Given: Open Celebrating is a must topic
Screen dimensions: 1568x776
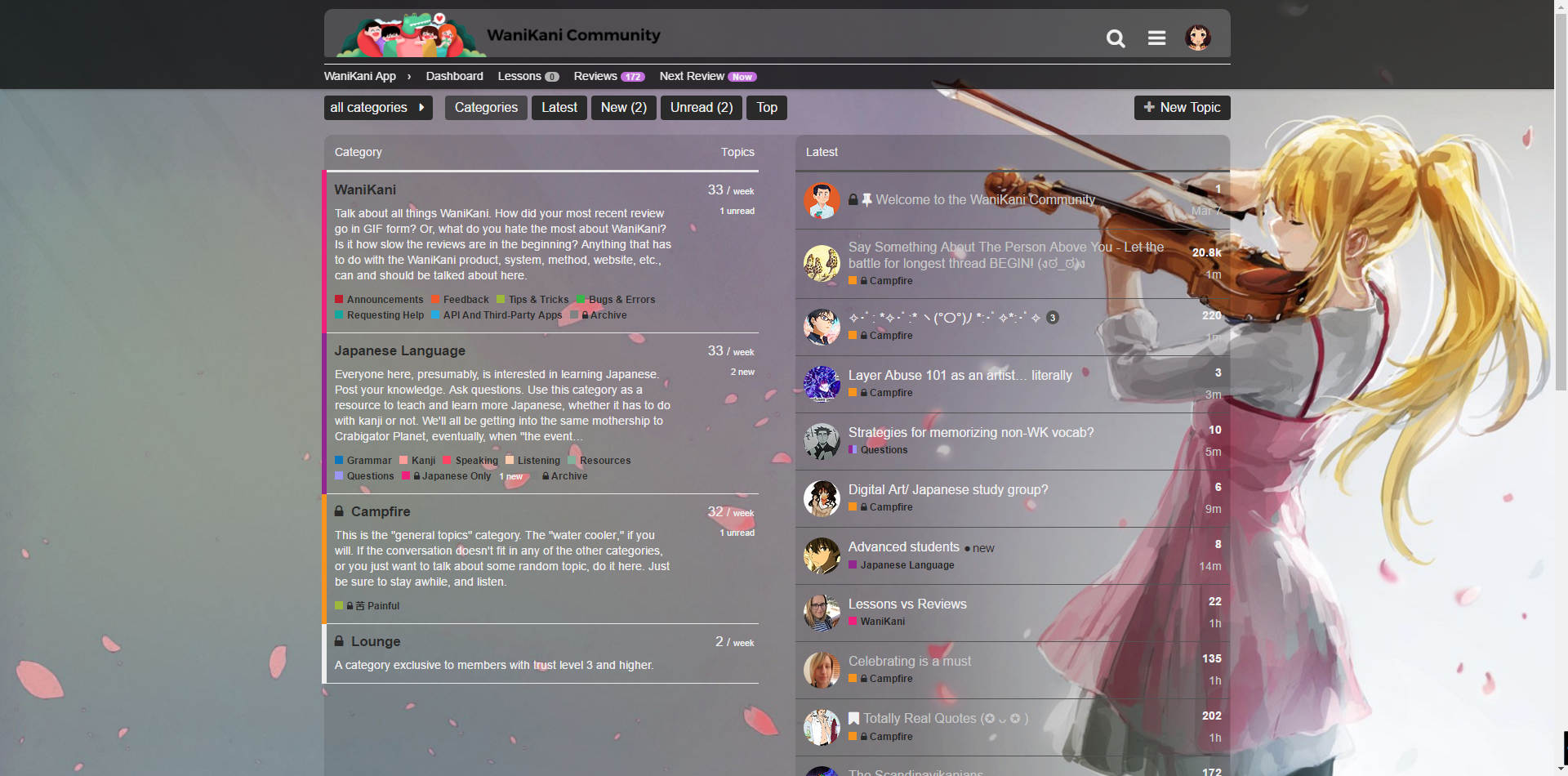Looking at the screenshot, I should (x=910, y=661).
